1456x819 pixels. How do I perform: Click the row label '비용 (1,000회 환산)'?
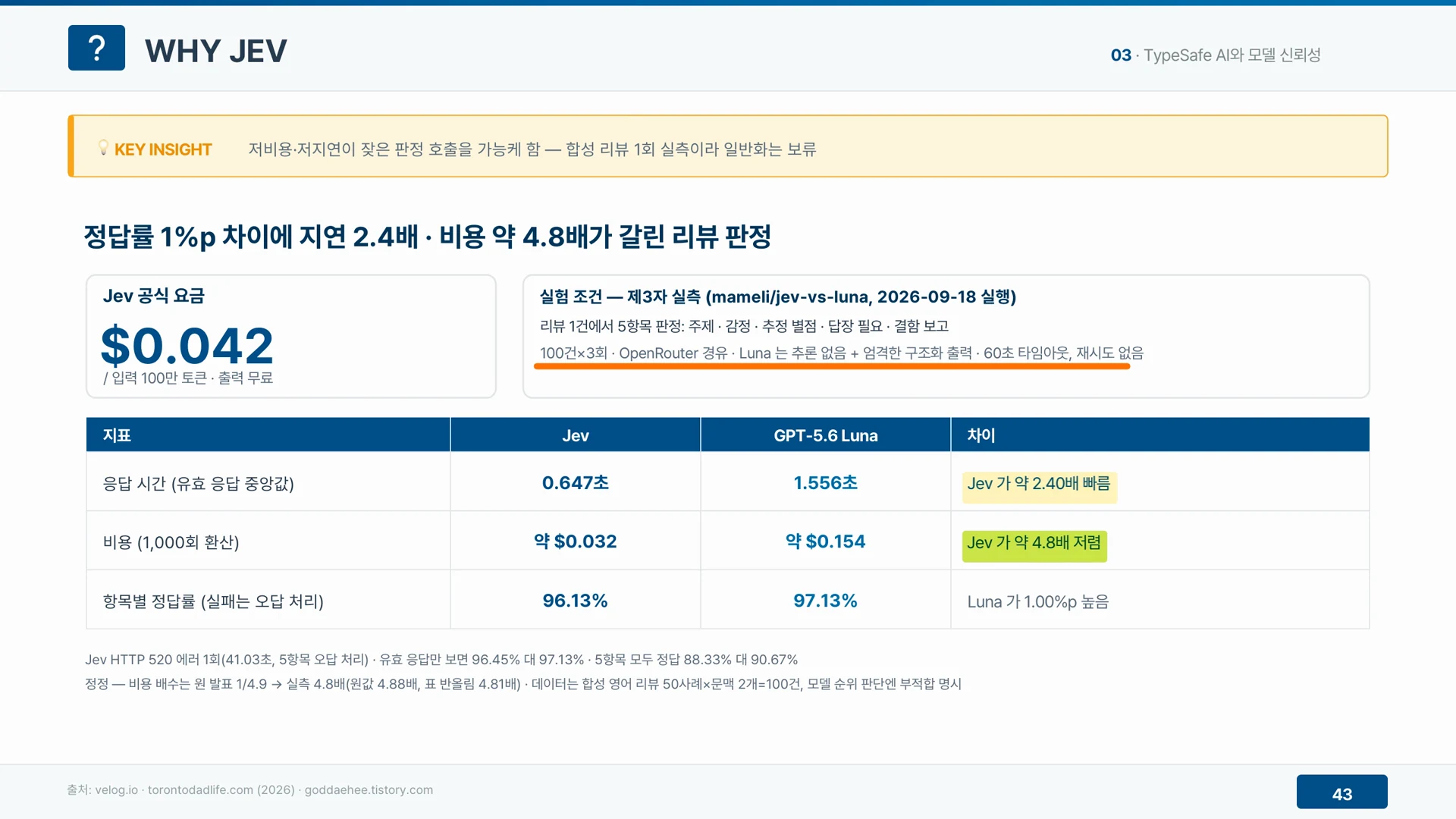point(171,542)
